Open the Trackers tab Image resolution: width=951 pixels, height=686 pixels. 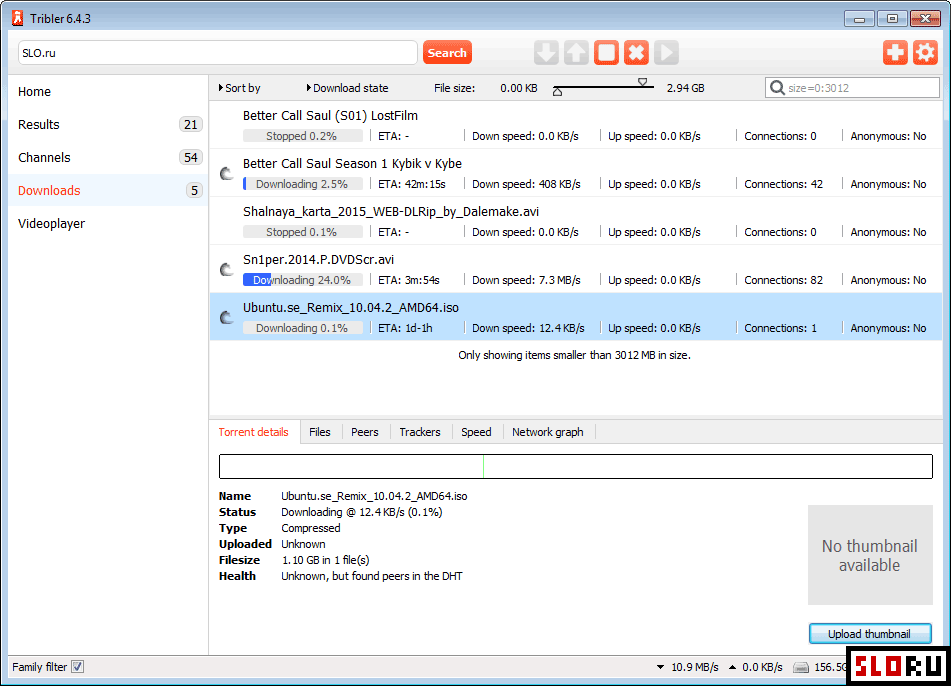(420, 432)
